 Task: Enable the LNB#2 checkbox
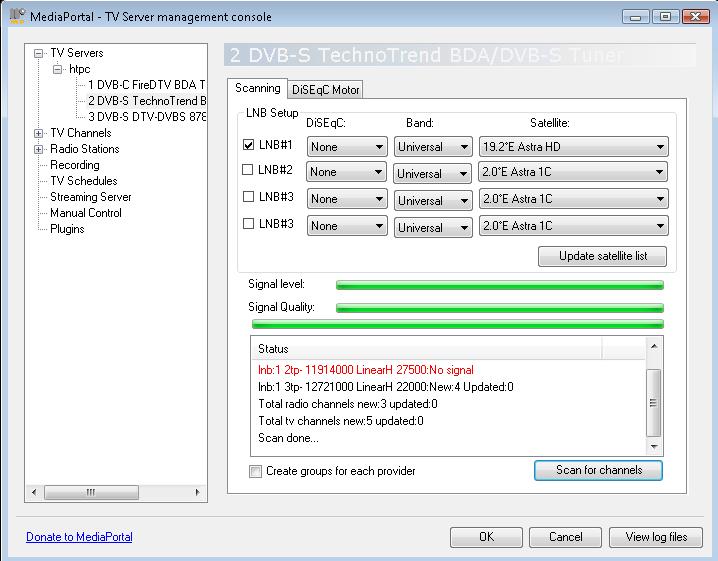(247, 169)
